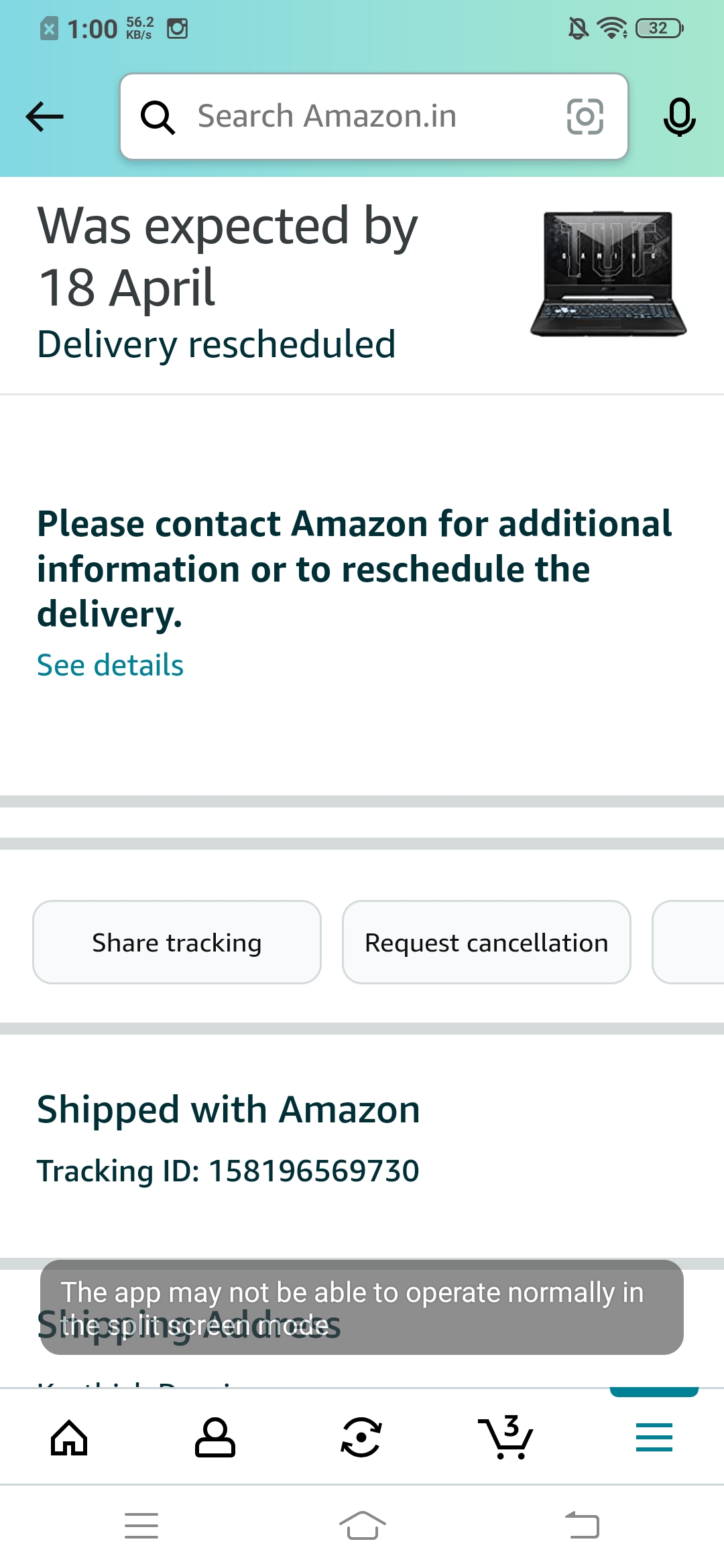Open the buy again refresh icon

click(361, 1438)
